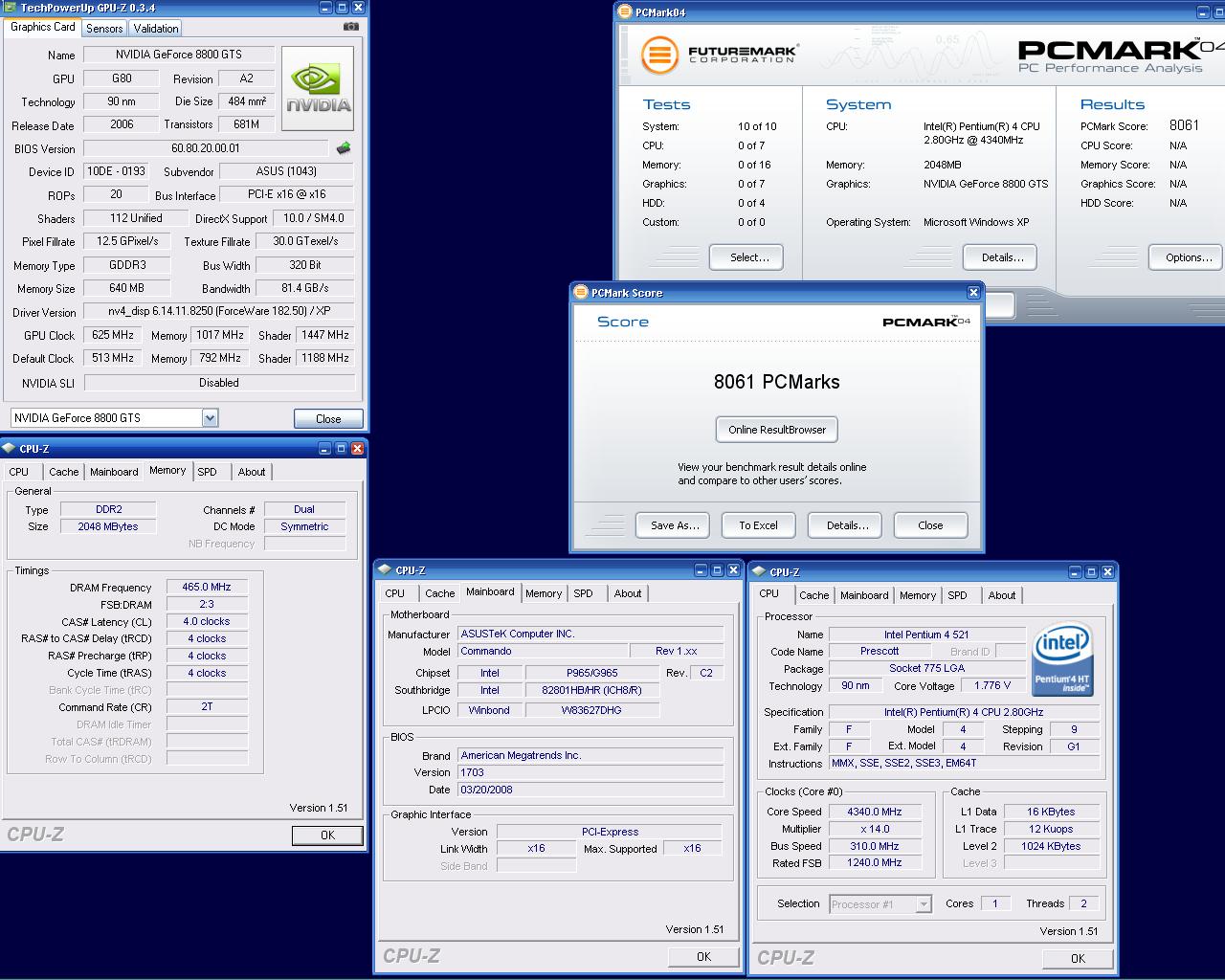Screen dimensions: 1225x980
Task: Click the To Excel button
Action: click(x=758, y=525)
